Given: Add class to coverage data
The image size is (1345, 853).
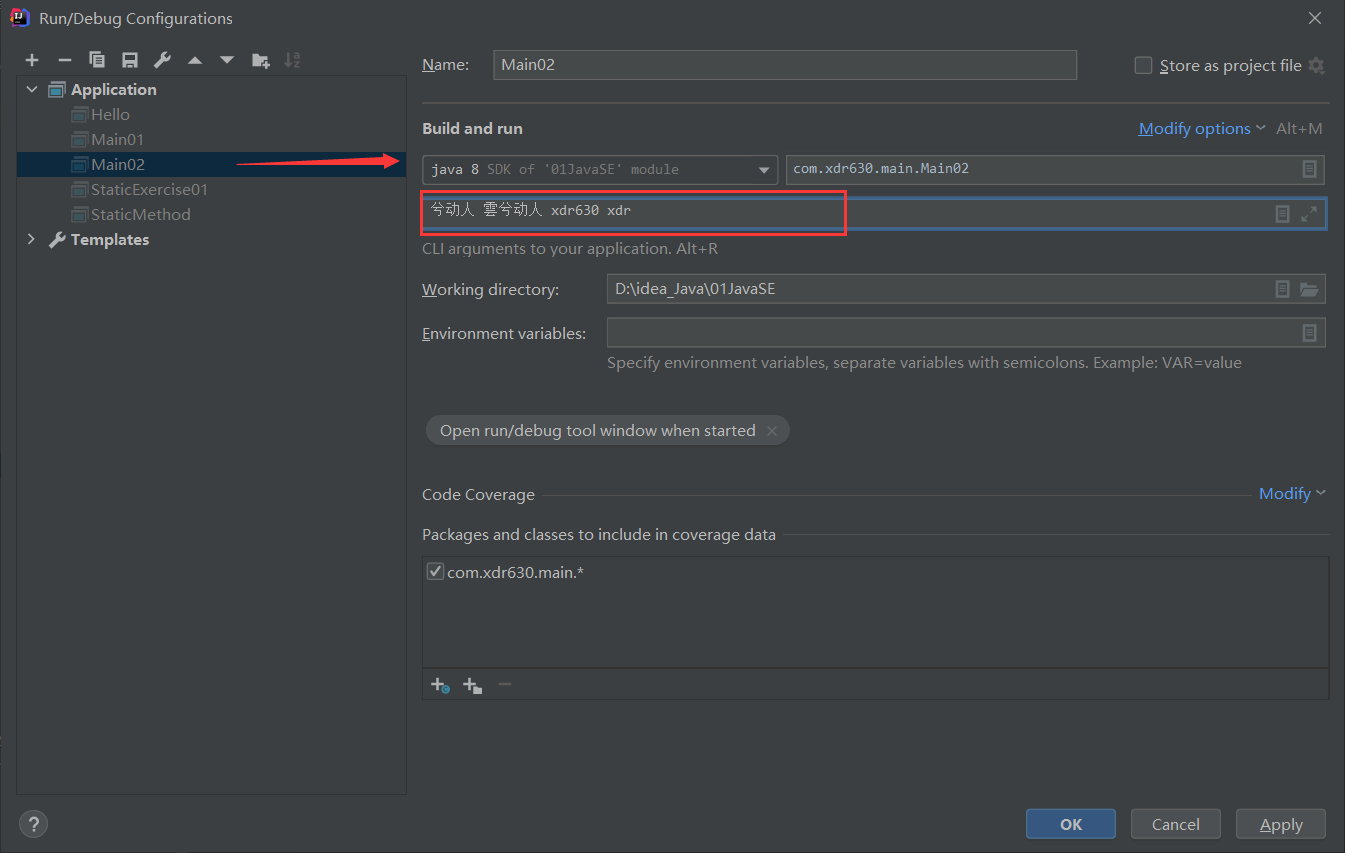Looking at the screenshot, I should (x=440, y=685).
